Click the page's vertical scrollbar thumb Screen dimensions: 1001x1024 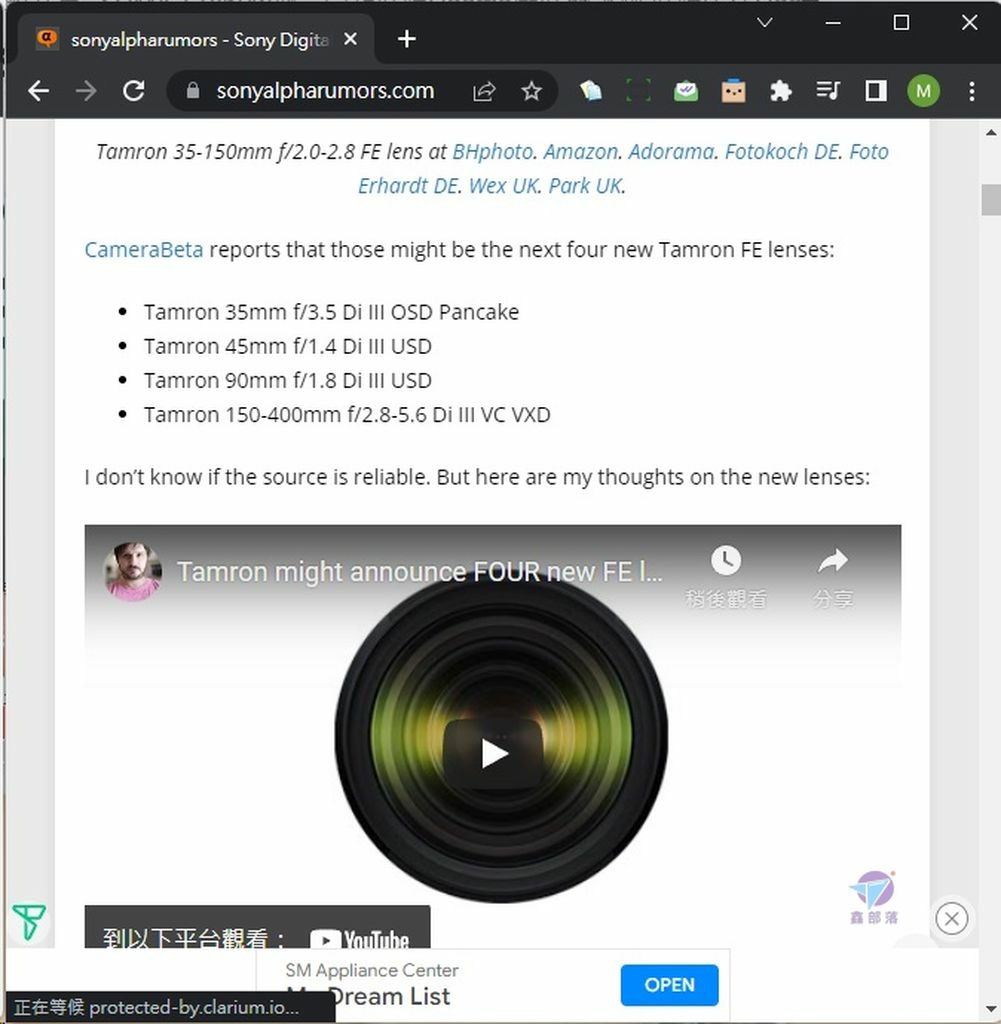[991, 199]
